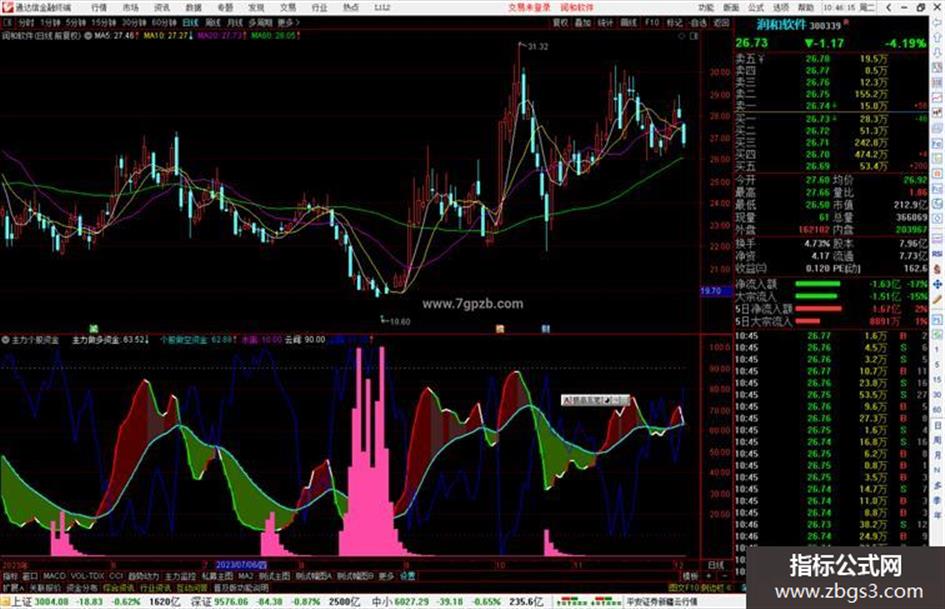
Task: Switch chart to 15分钟 period
Action: click(x=104, y=22)
